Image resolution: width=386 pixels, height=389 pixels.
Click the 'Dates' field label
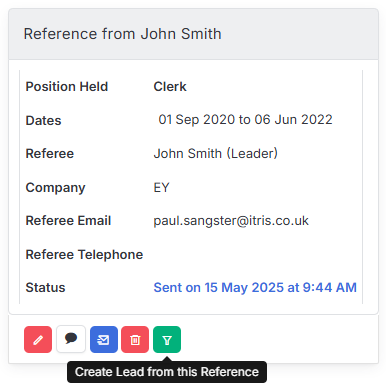click(43, 120)
